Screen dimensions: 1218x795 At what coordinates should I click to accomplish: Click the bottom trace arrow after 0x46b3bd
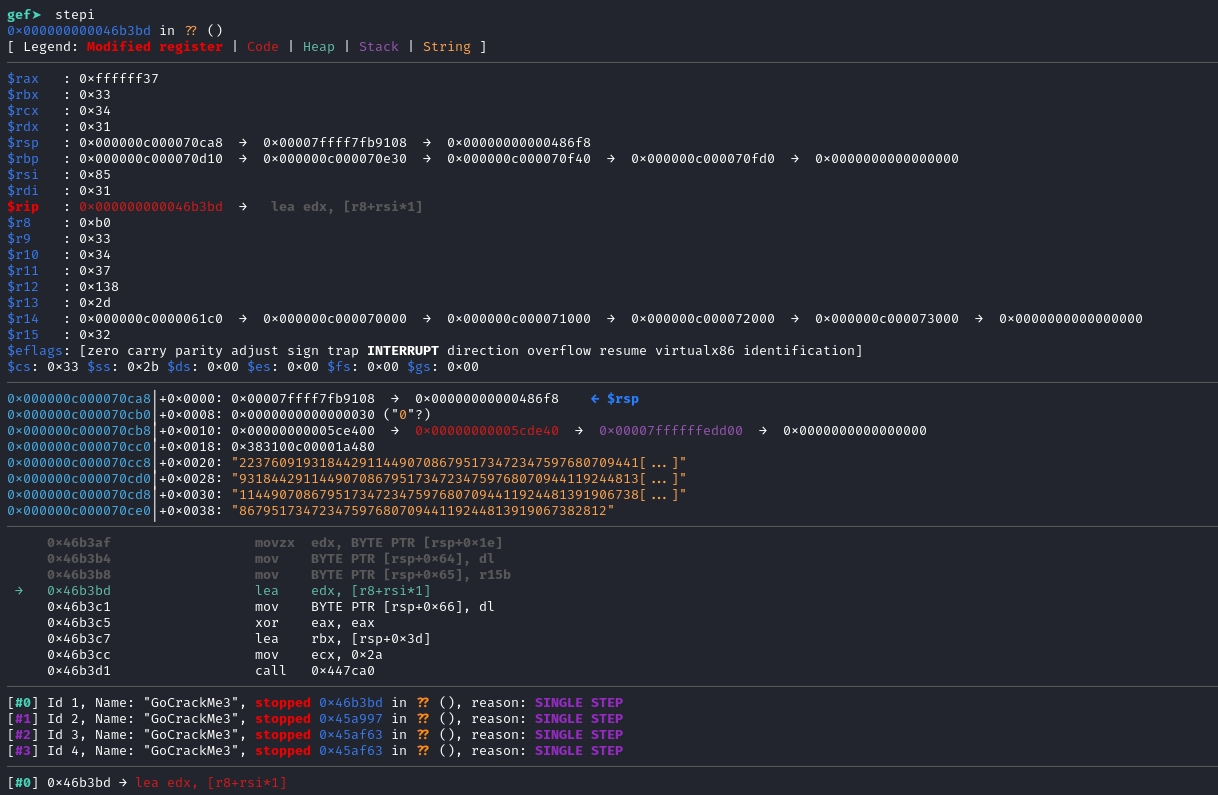(123, 783)
